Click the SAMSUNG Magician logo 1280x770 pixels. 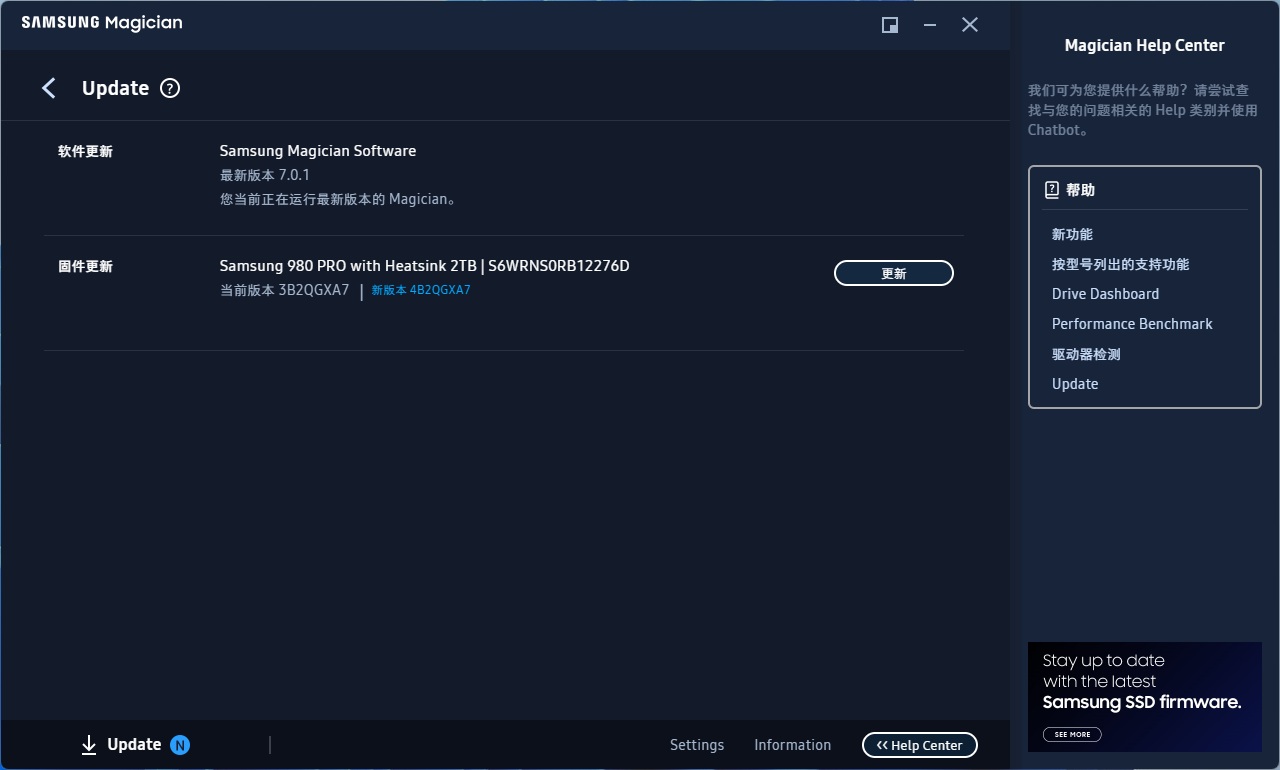(x=102, y=23)
